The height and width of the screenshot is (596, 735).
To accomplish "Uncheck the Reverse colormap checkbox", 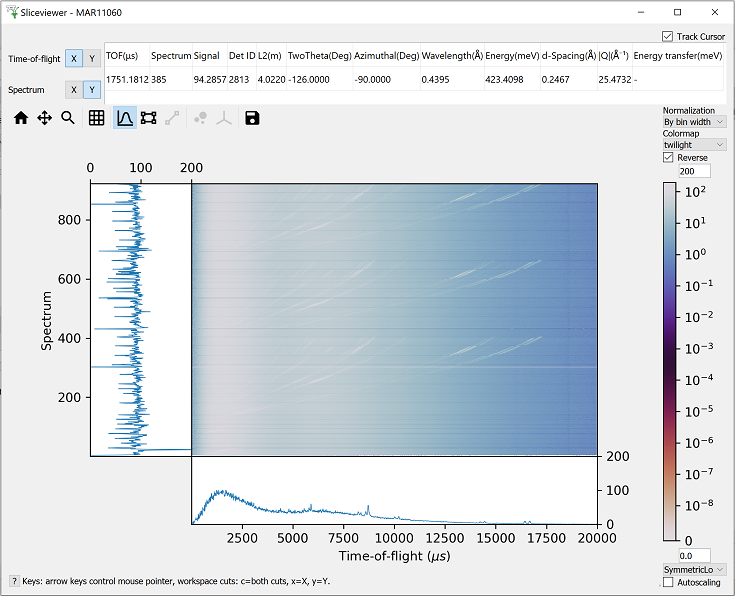I will pyautogui.click(x=668, y=158).
